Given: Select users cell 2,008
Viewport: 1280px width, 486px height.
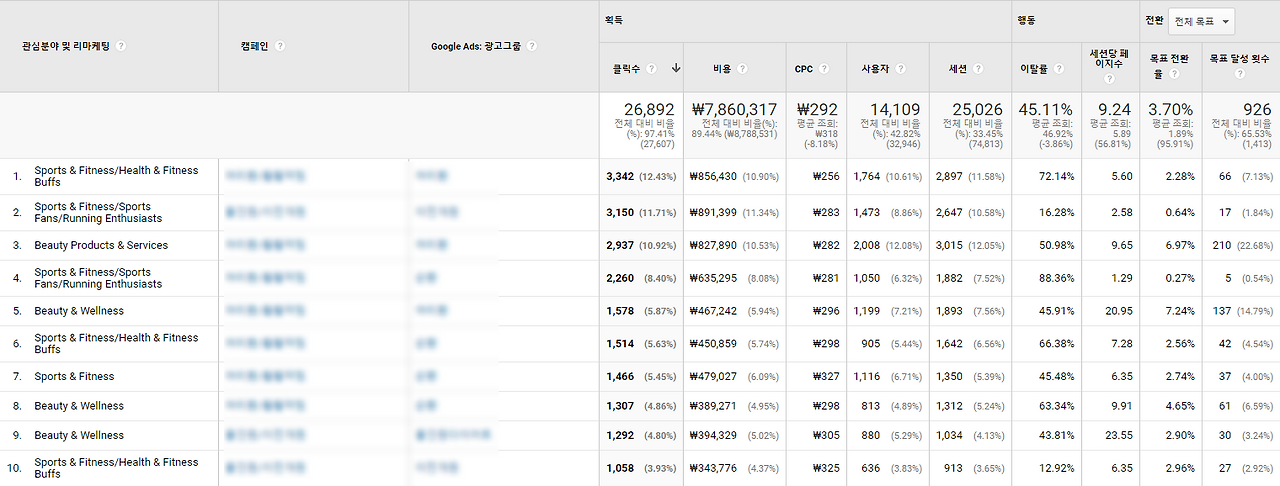Looking at the screenshot, I should pyautogui.click(x=866, y=245).
